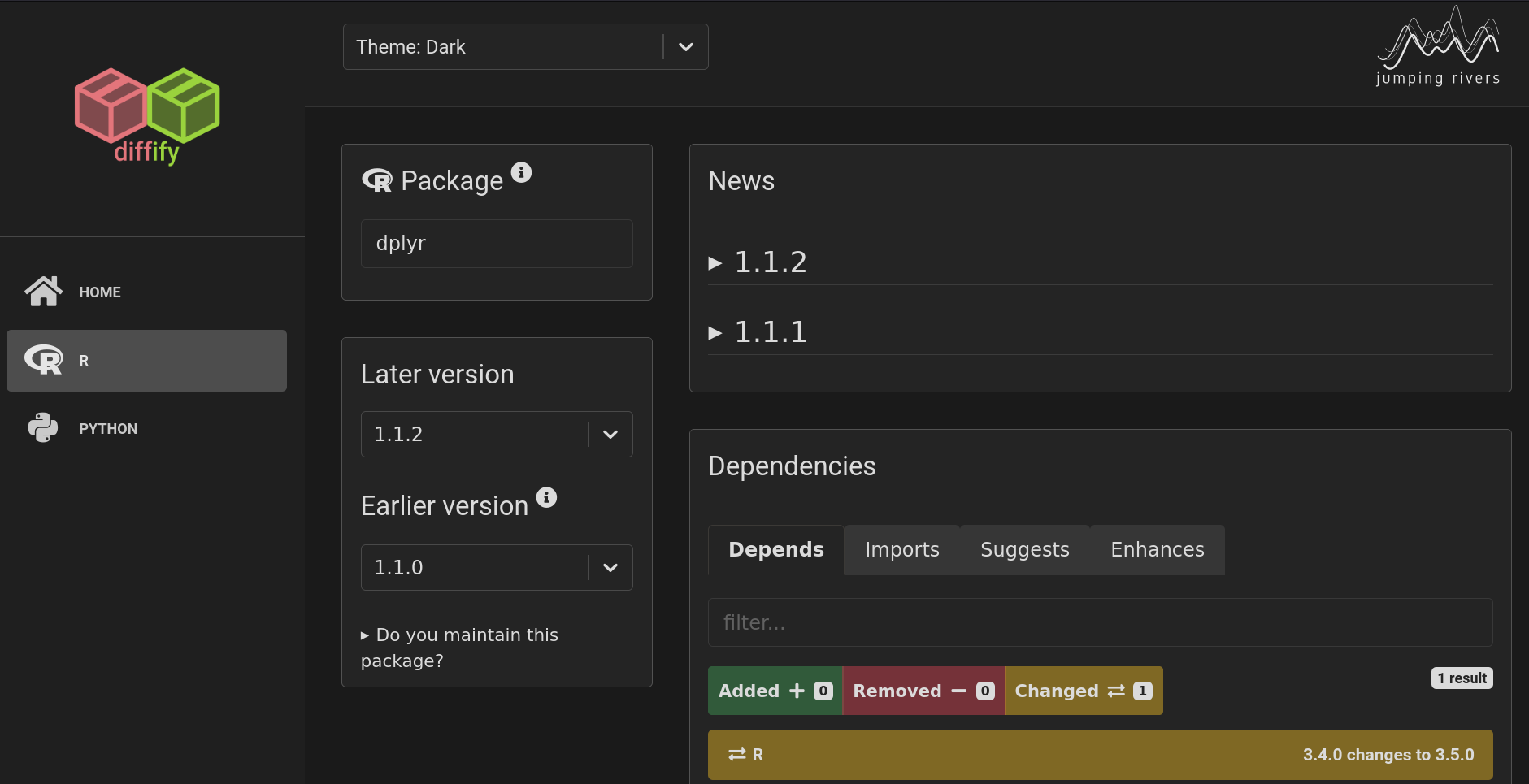Click the News heading
This screenshot has height=784, width=1529.
[741, 180]
